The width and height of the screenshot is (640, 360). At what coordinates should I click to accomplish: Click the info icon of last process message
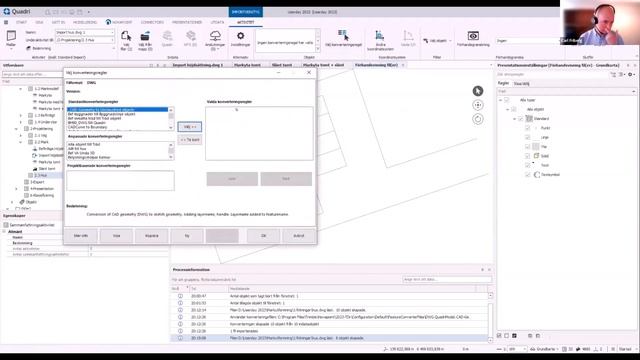click(x=180, y=338)
